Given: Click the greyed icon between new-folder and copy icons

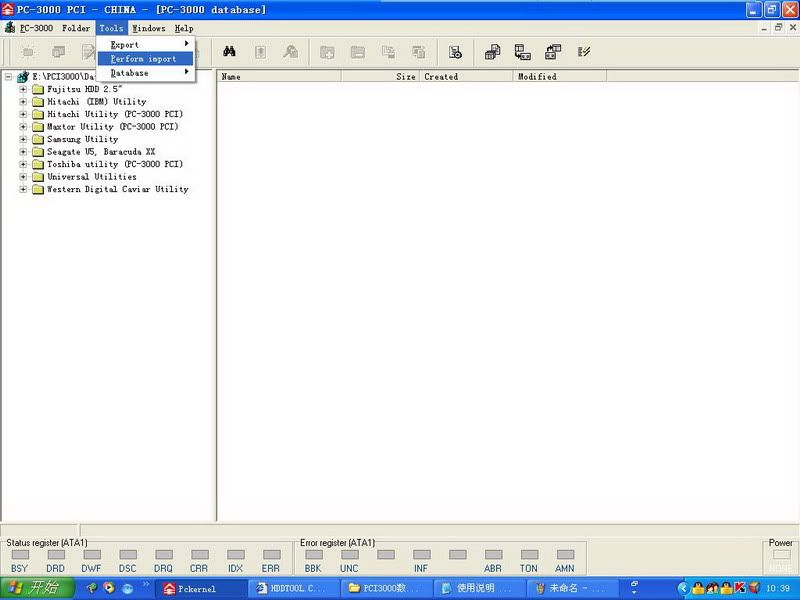Looking at the screenshot, I should point(358,52).
